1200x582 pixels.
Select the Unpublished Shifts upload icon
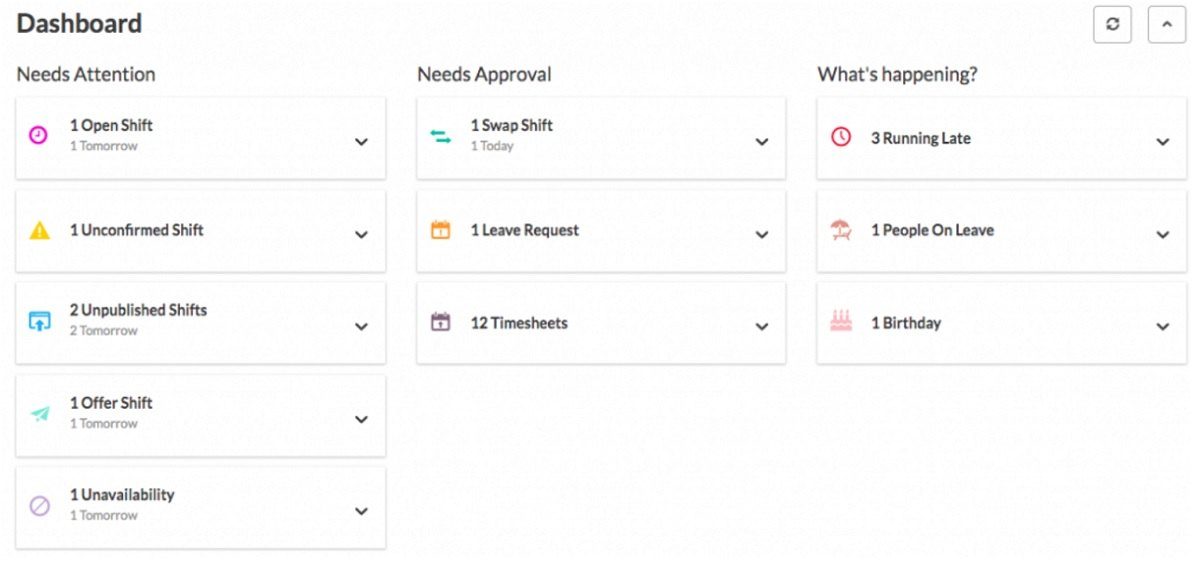[x=38, y=320]
